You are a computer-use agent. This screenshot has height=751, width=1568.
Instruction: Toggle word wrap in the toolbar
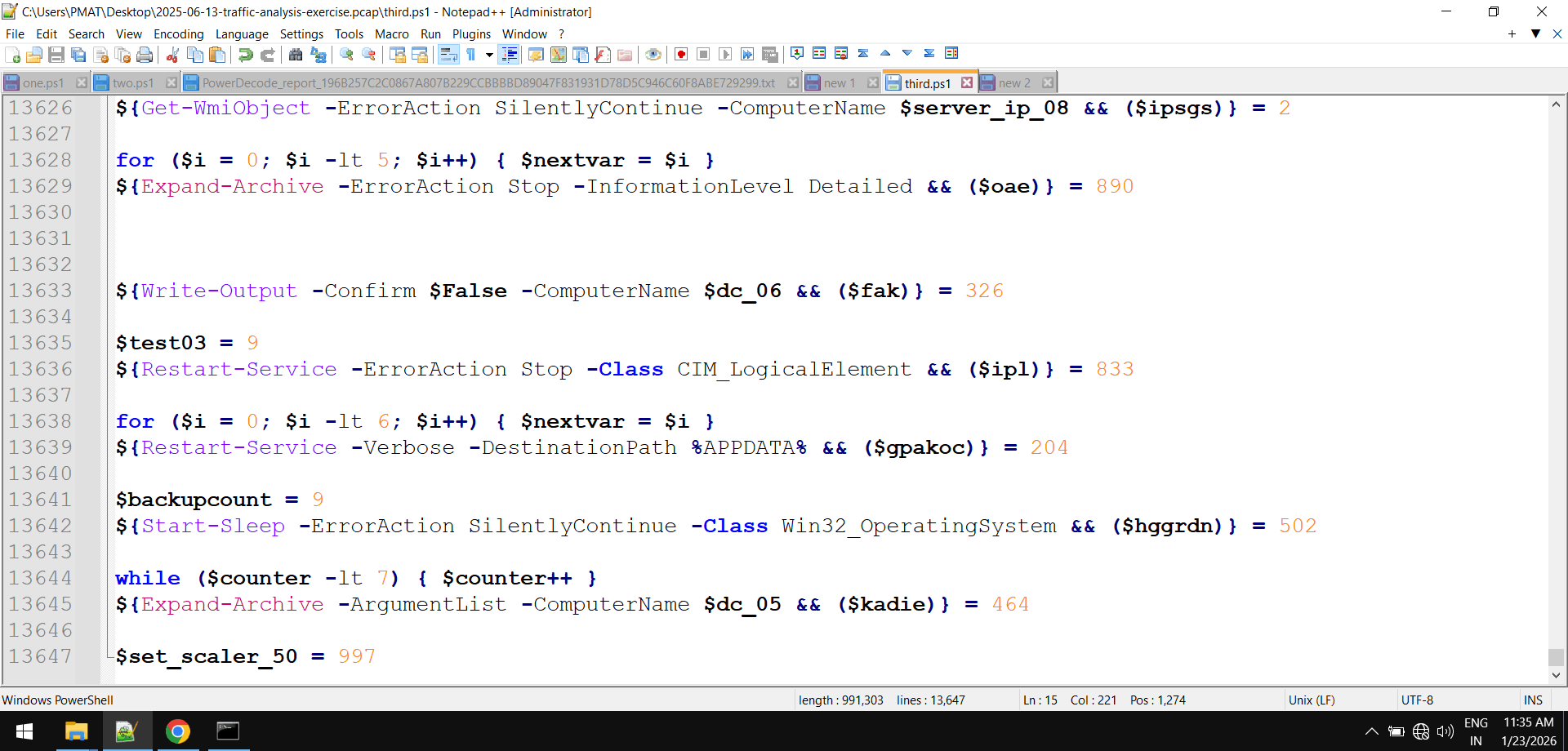click(x=449, y=54)
